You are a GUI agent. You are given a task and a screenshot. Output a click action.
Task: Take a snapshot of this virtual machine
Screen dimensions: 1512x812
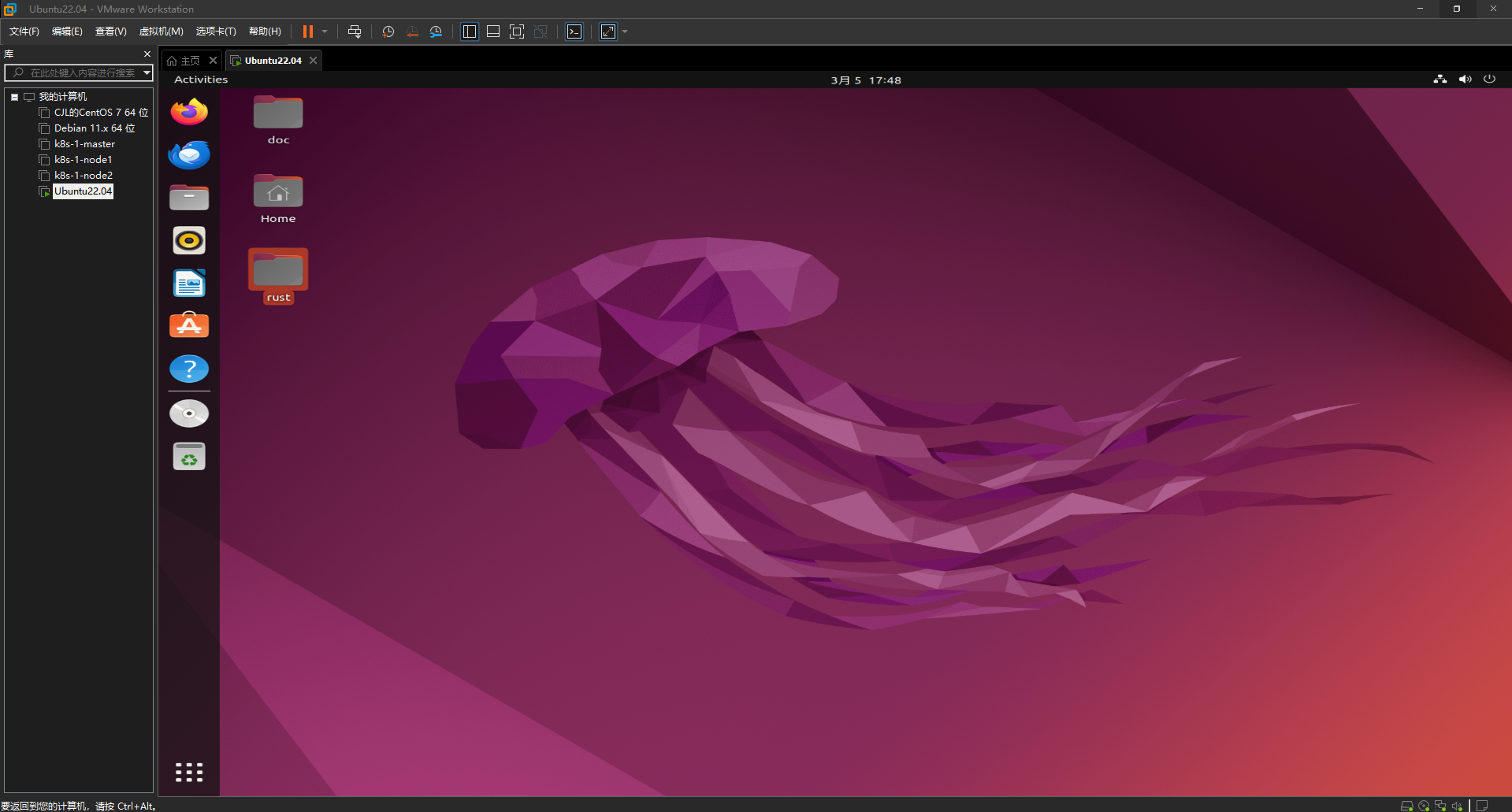coord(388,32)
